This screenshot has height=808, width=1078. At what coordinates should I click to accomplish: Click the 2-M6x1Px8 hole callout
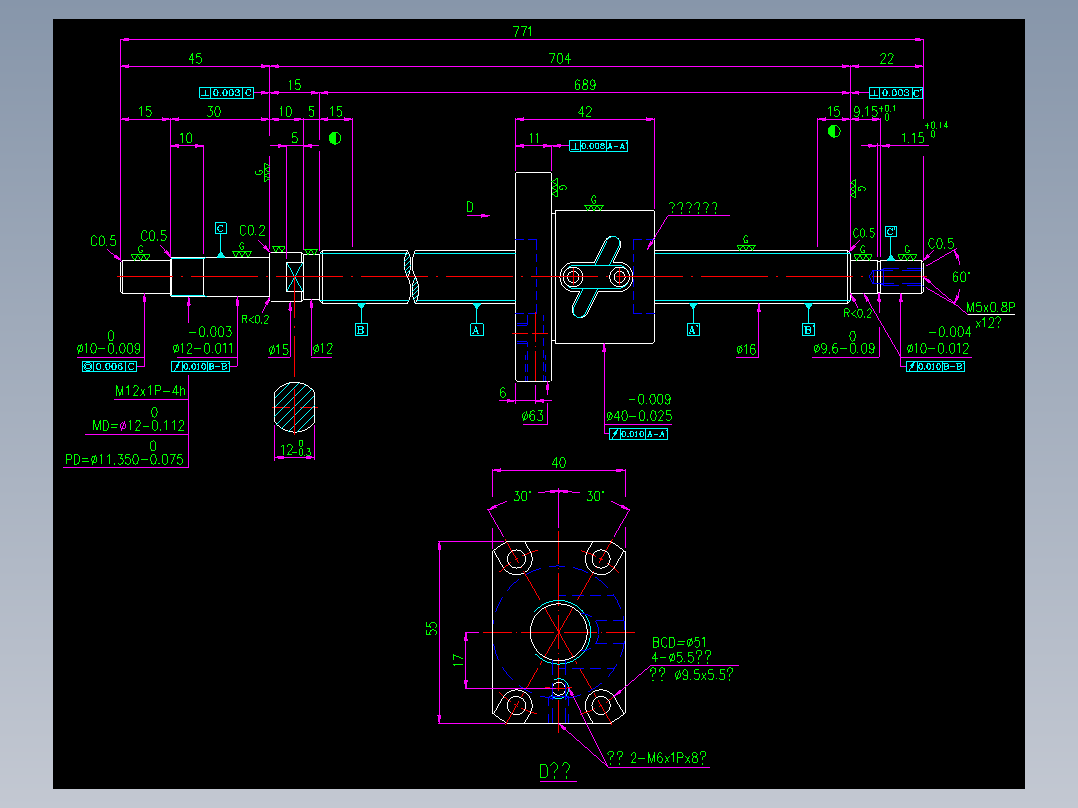661,755
